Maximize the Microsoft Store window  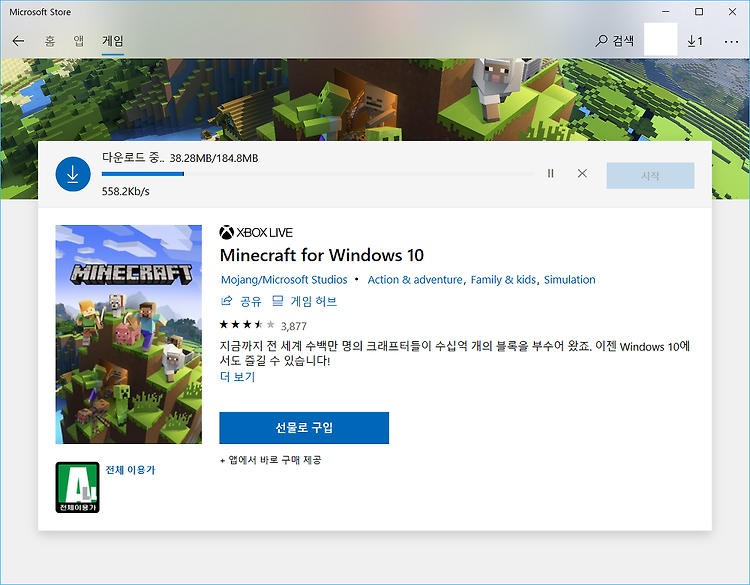coord(699,11)
